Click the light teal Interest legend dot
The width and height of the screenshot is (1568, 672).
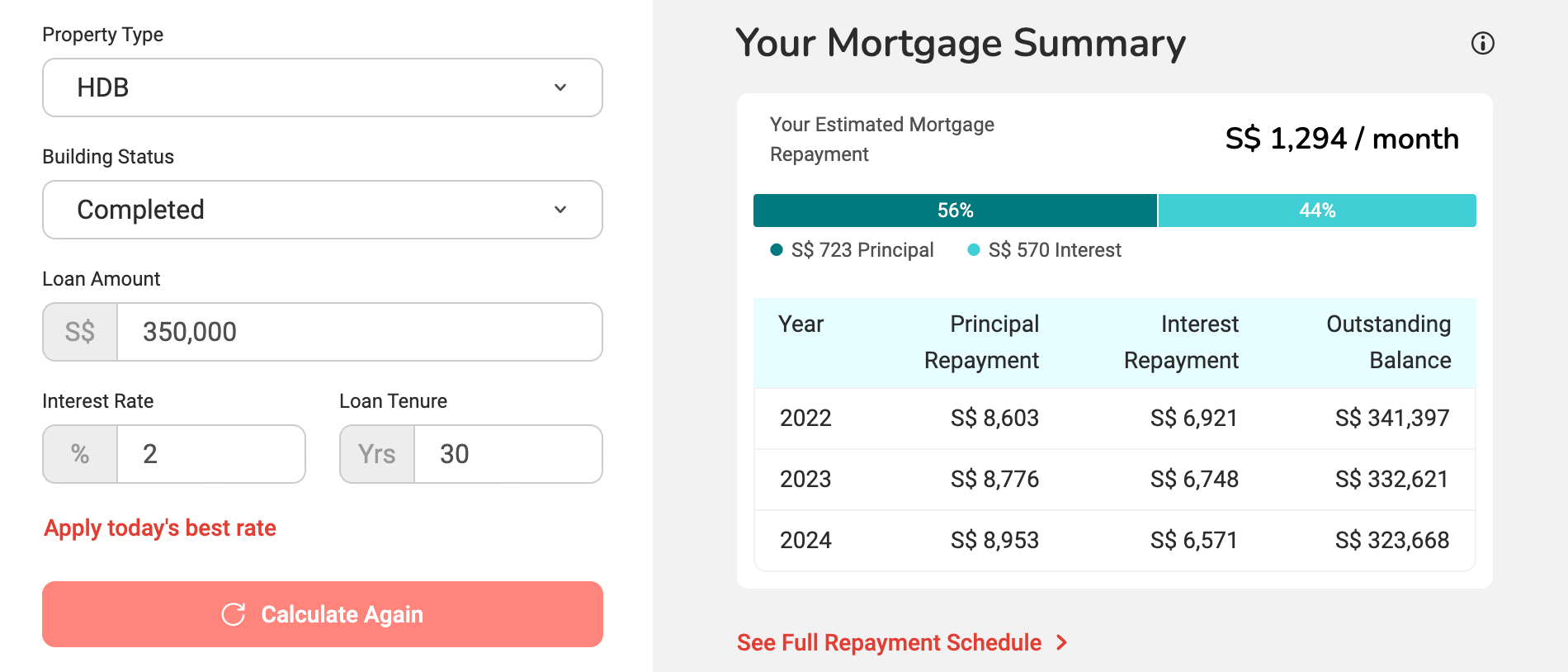(x=974, y=250)
